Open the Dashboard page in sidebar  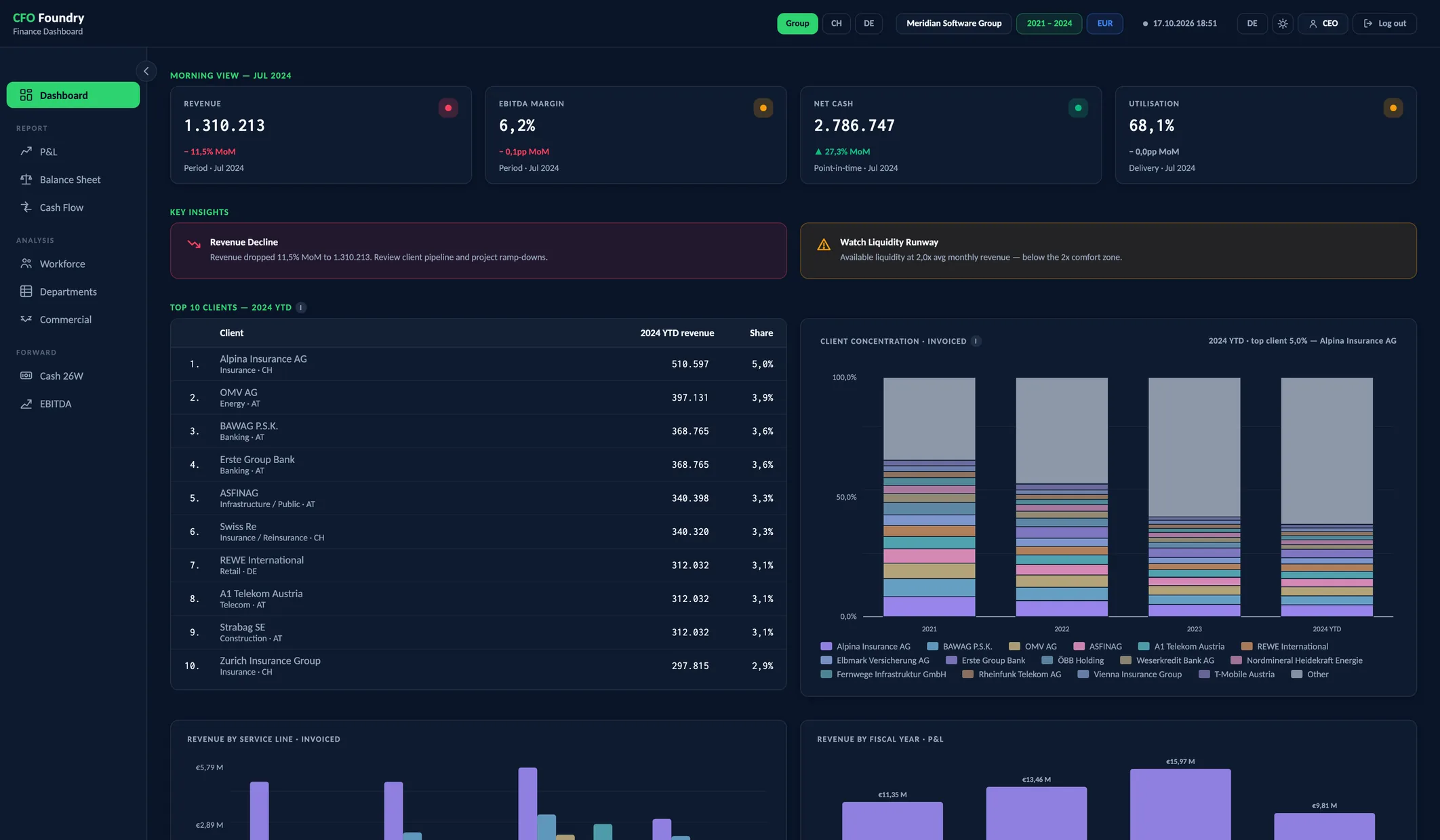pos(73,95)
